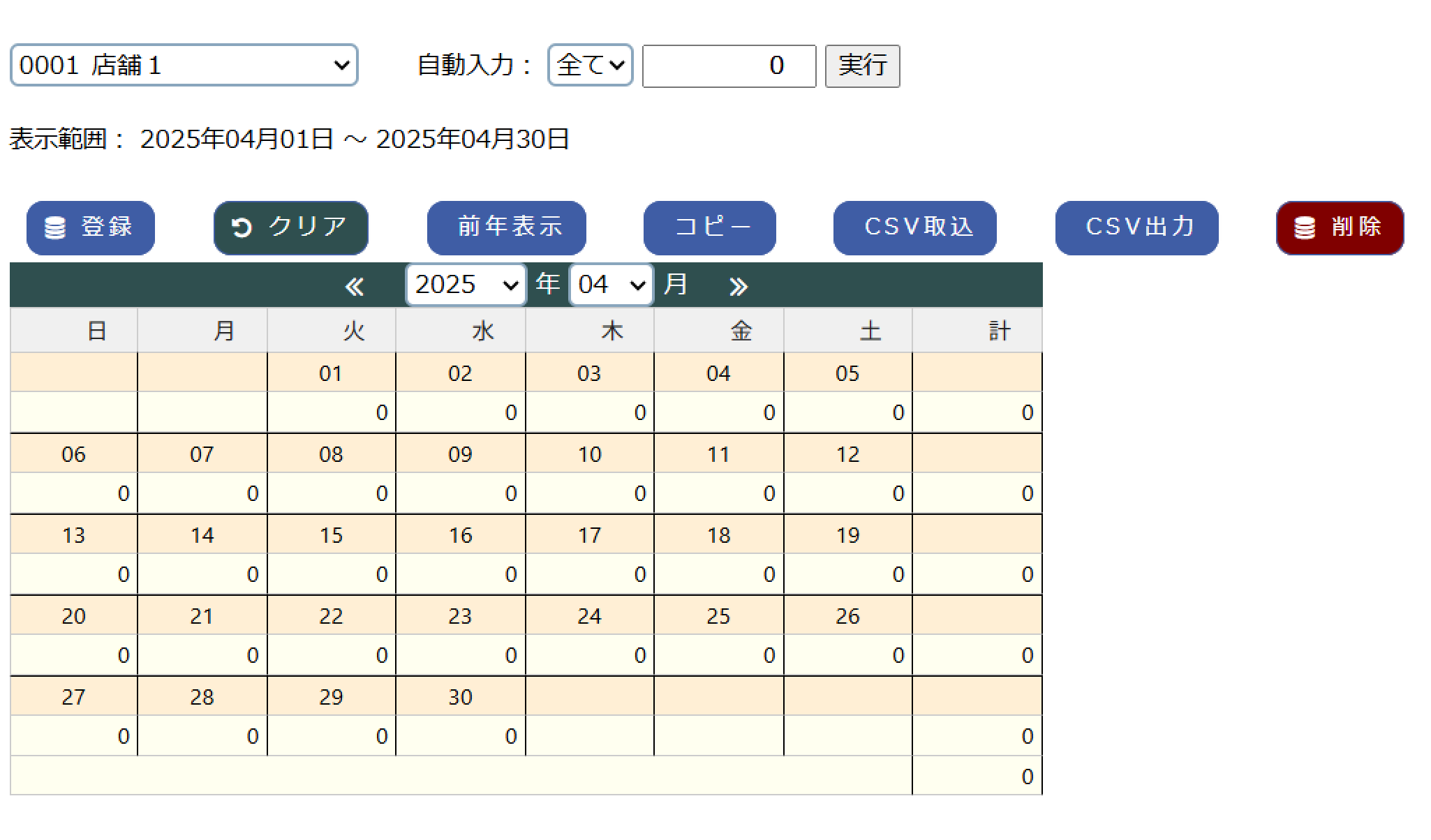Viewport: 1431px width, 840px height.
Task: Click CSV出力 to export data
Action: [x=1136, y=227]
